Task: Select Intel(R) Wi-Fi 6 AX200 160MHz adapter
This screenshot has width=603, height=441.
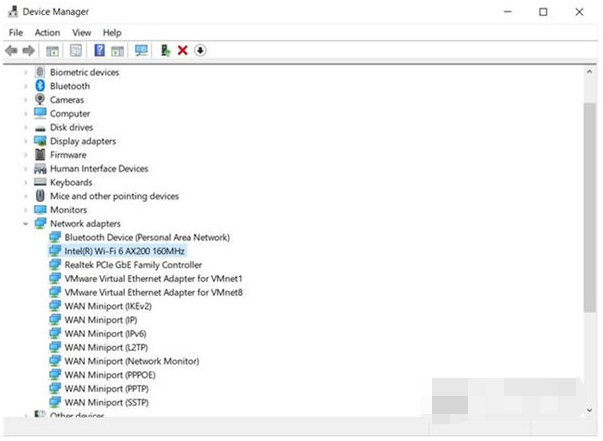Action: 124,252
